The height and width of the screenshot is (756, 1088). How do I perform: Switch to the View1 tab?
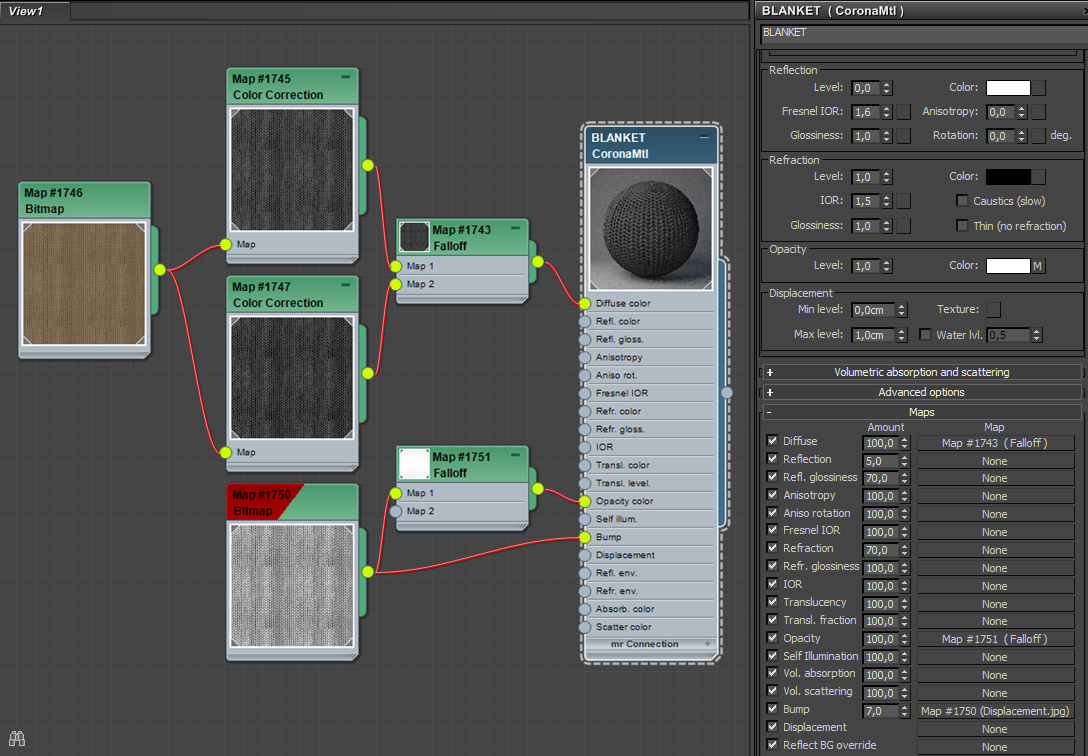[x=35, y=10]
